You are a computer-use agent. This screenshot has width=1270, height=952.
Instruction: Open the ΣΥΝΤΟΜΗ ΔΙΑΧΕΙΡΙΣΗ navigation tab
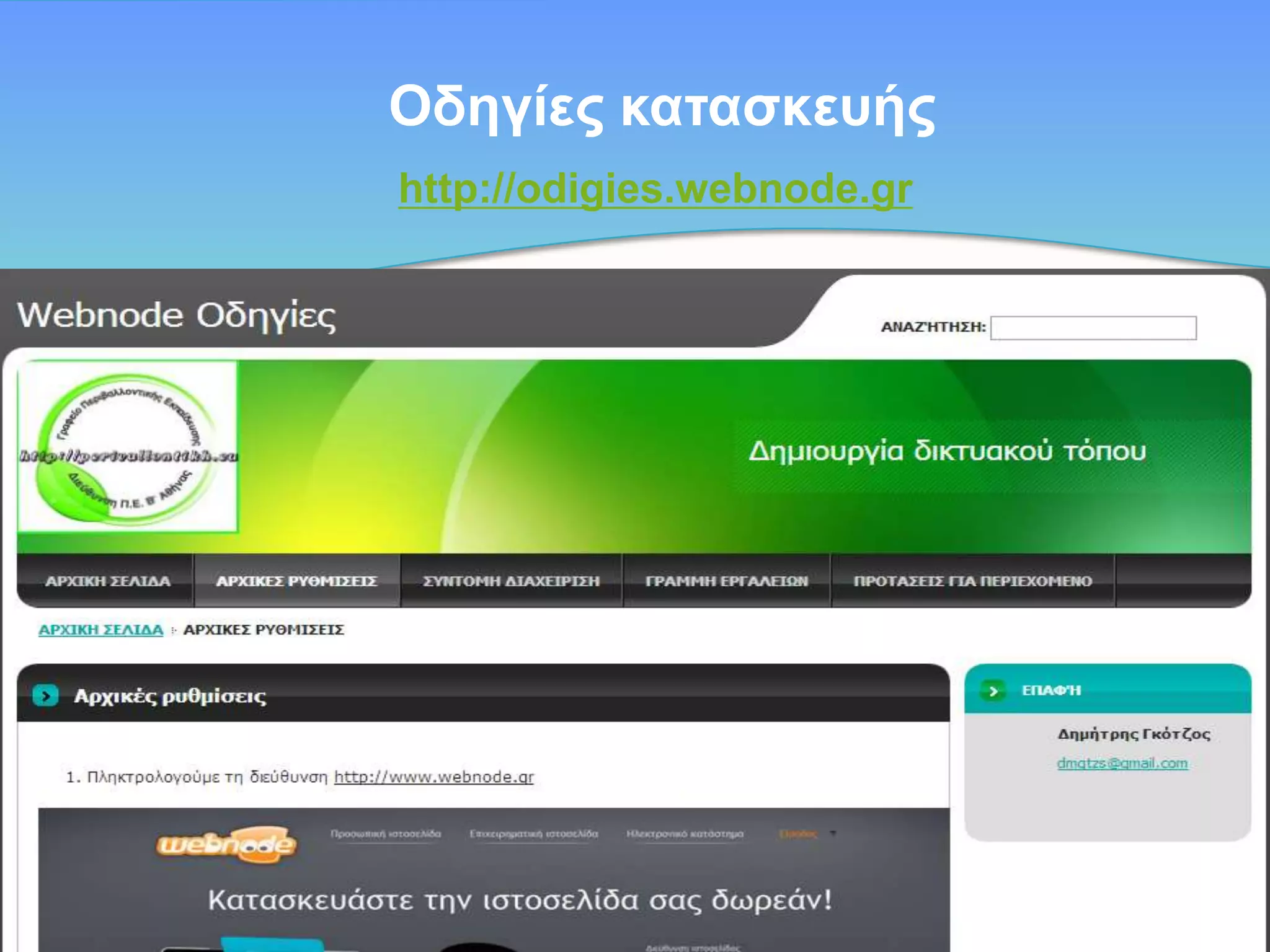pos(512,581)
